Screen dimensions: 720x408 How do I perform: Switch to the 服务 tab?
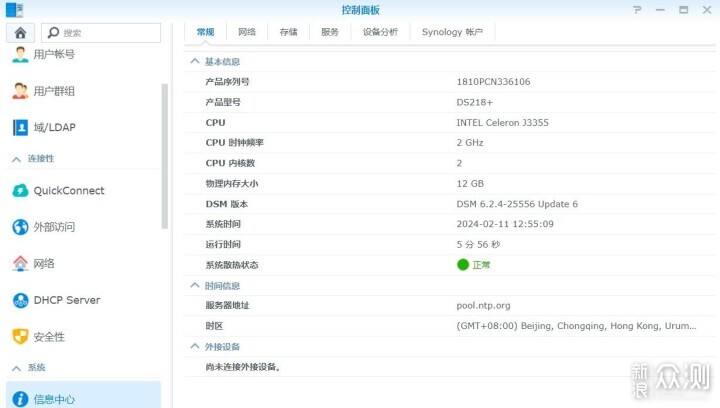[x=330, y=32]
